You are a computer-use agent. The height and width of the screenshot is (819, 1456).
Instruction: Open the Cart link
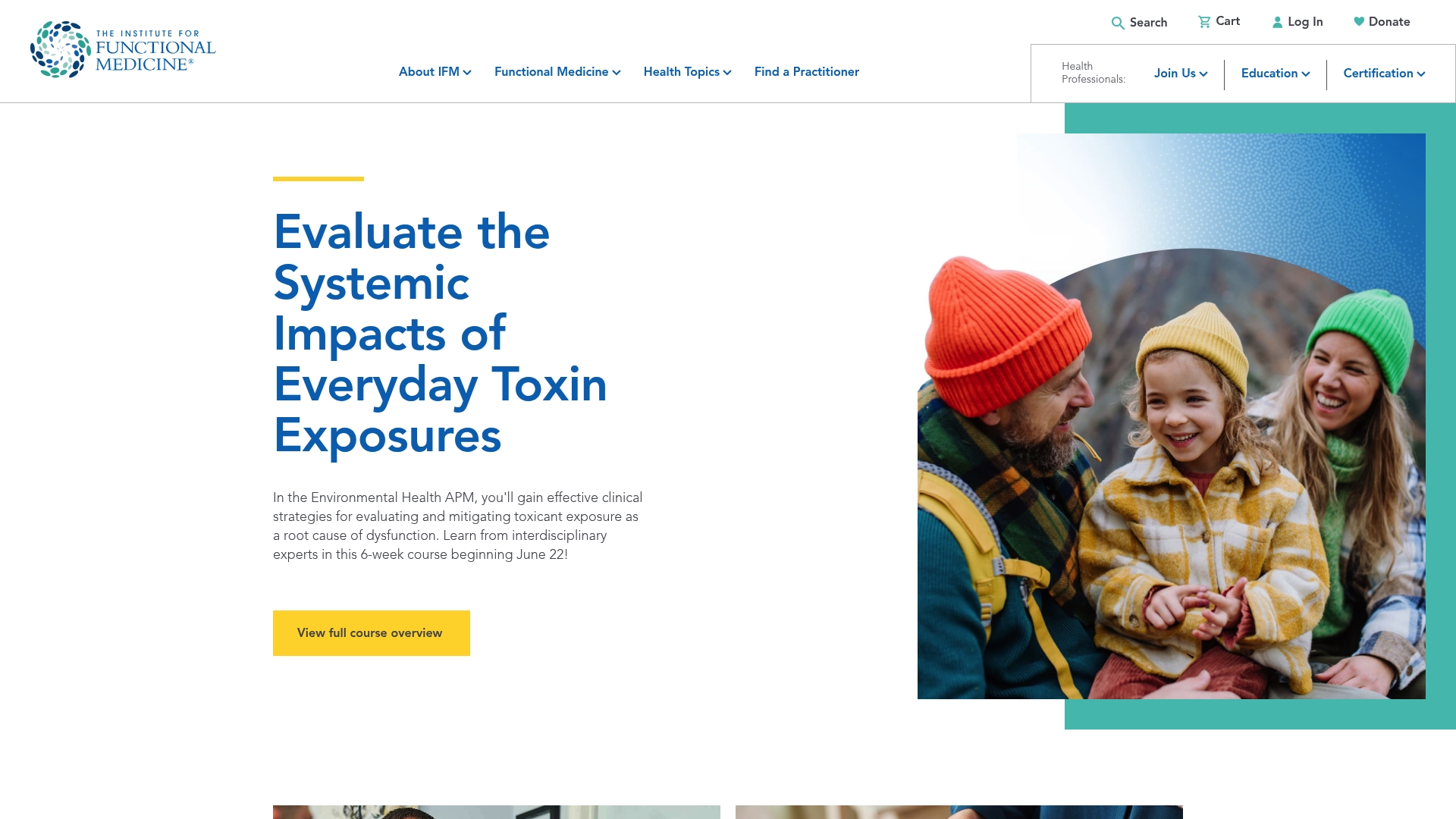coord(1219,21)
